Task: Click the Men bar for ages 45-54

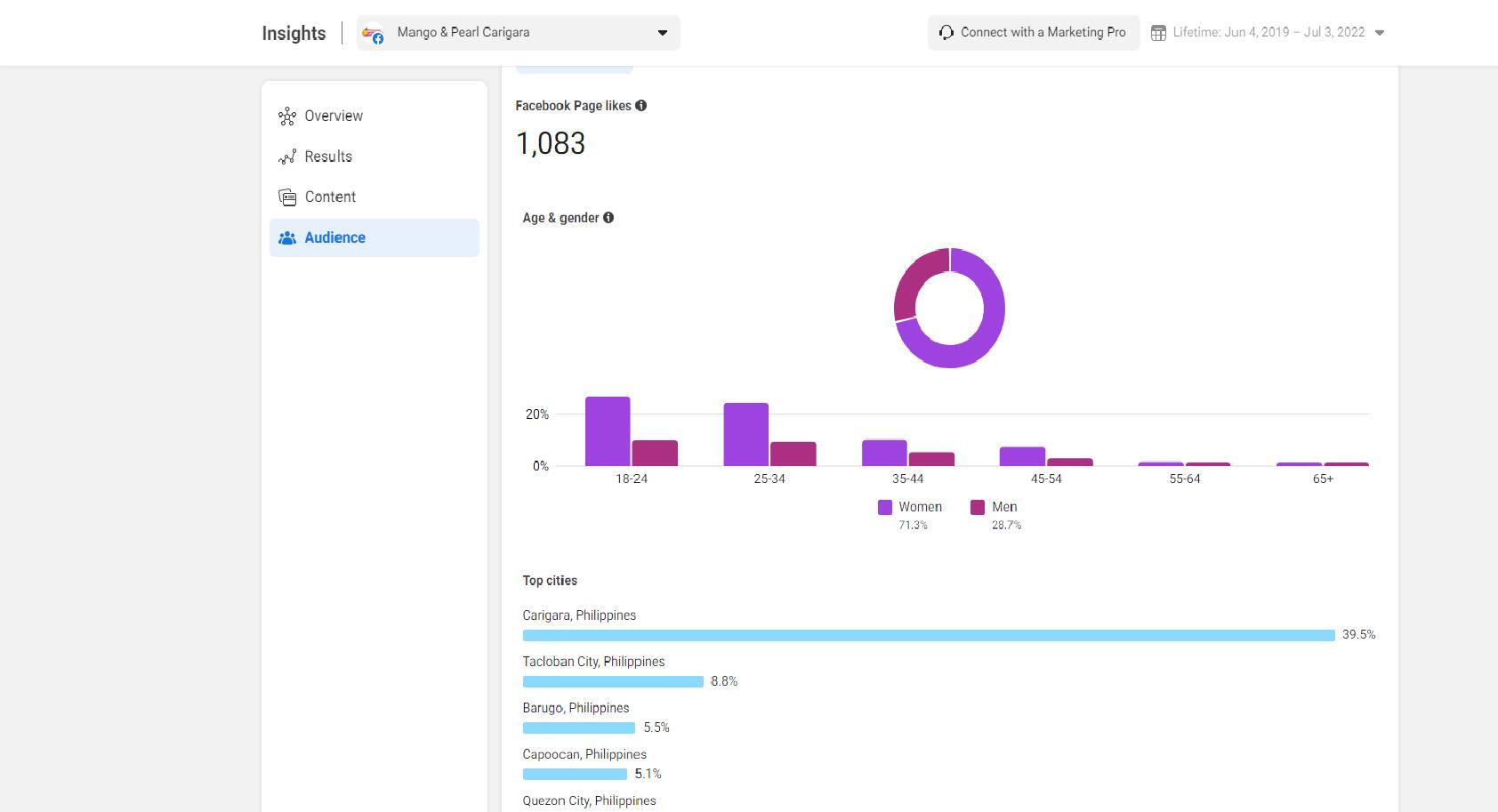Action: [x=1070, y=462]
